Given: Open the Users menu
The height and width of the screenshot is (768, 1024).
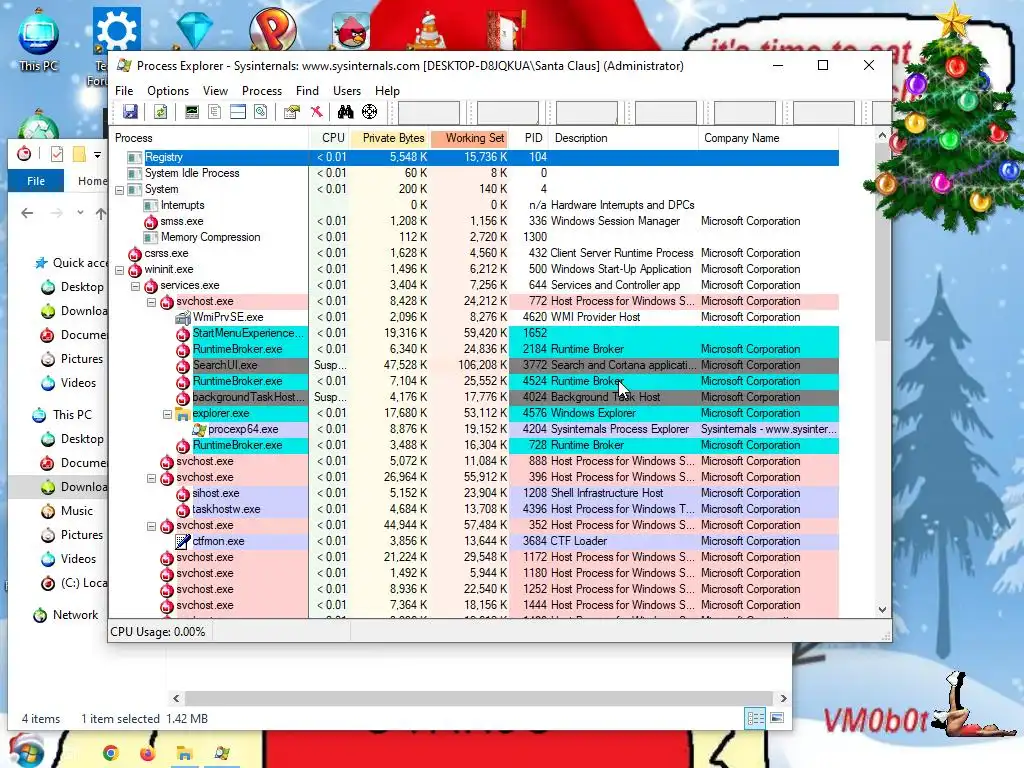Looking at the screenshot, I should click(347, 91).
